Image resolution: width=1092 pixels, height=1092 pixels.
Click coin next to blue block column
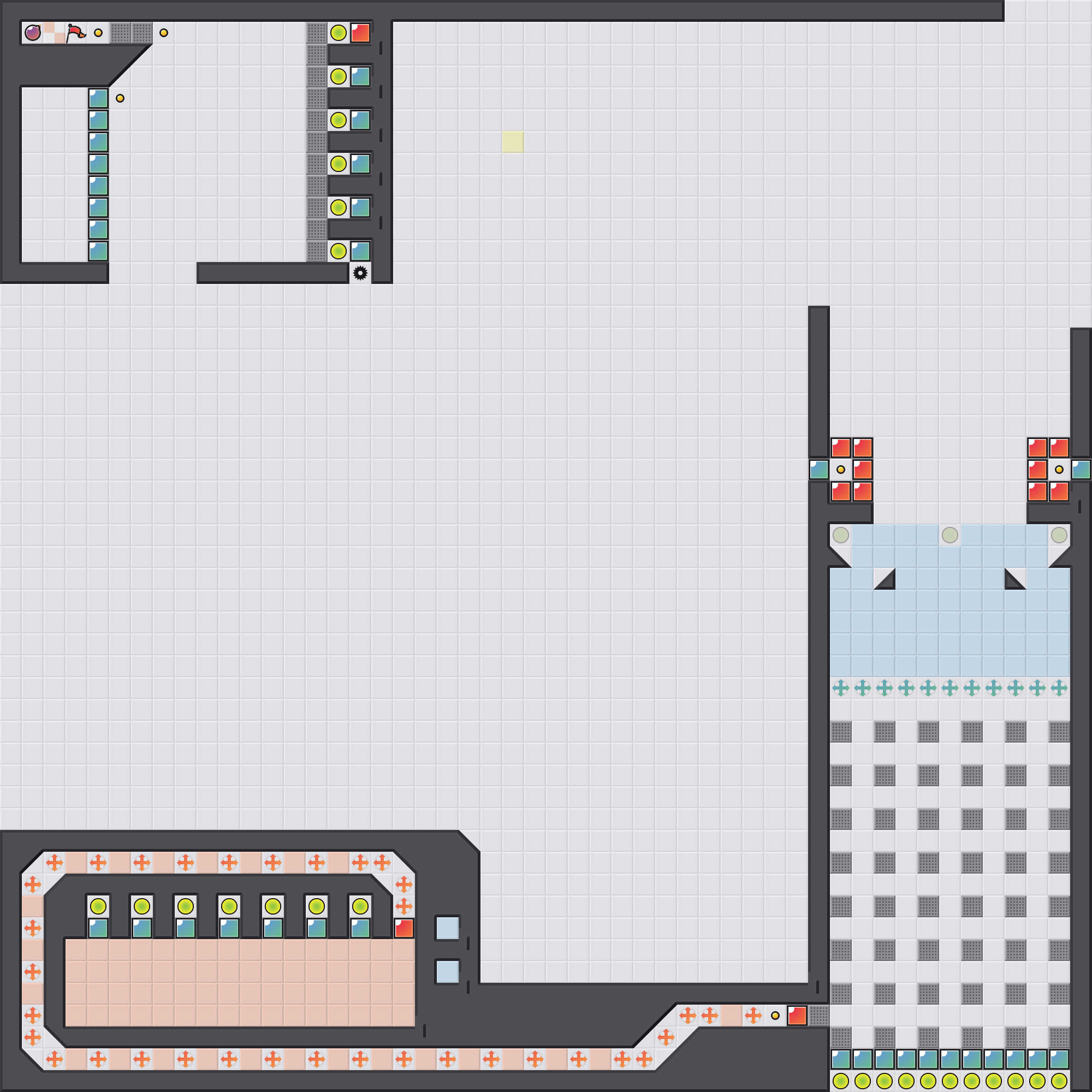tap(120, 98)
